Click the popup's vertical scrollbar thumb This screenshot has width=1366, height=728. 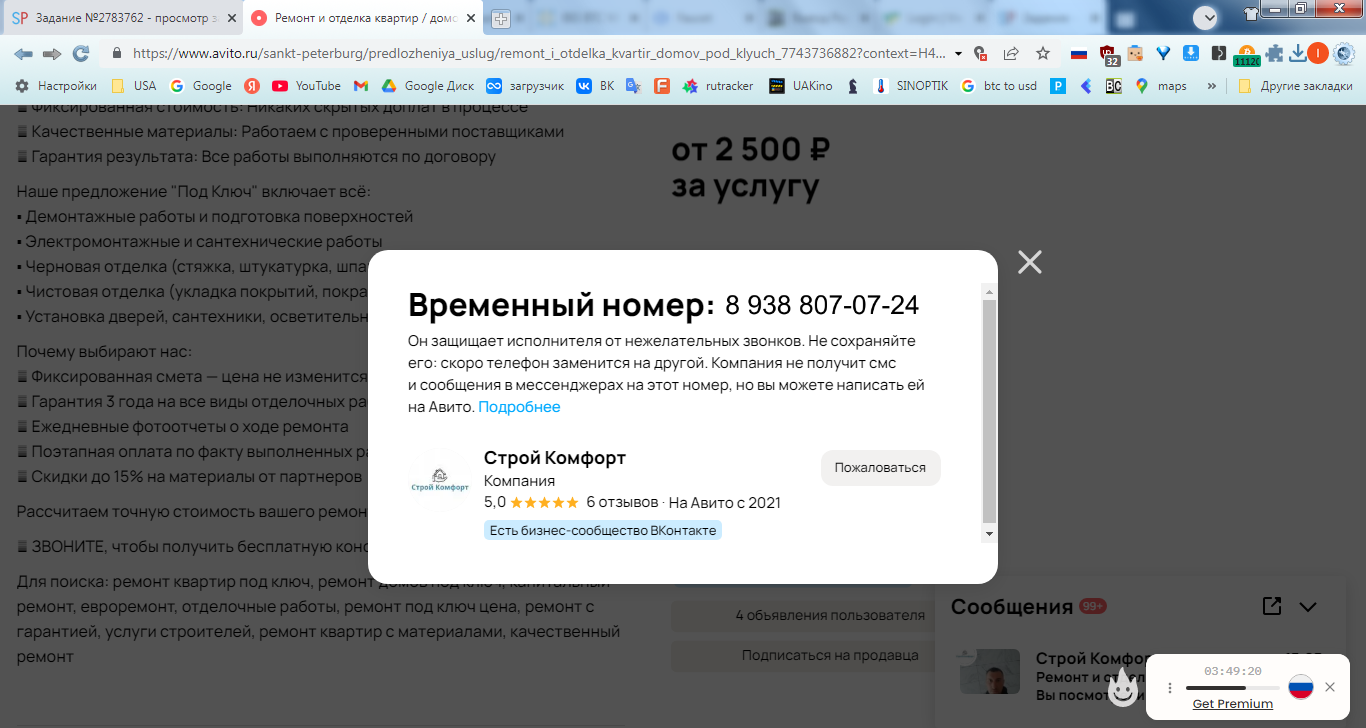tap(990, 411)
